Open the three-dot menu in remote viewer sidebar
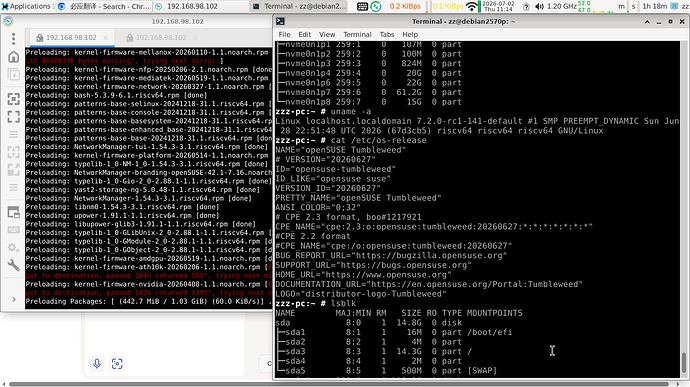 (14, 39)
